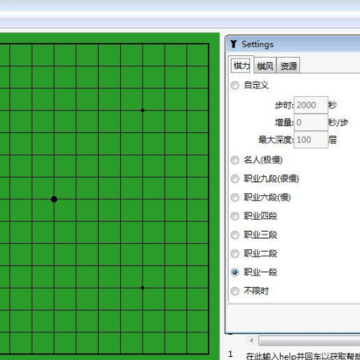The height and width of the screenshot is (360, 360).
Task: Click the 最大深度 field showing 100
Action: pyautogui.click(x=311, y=140)
